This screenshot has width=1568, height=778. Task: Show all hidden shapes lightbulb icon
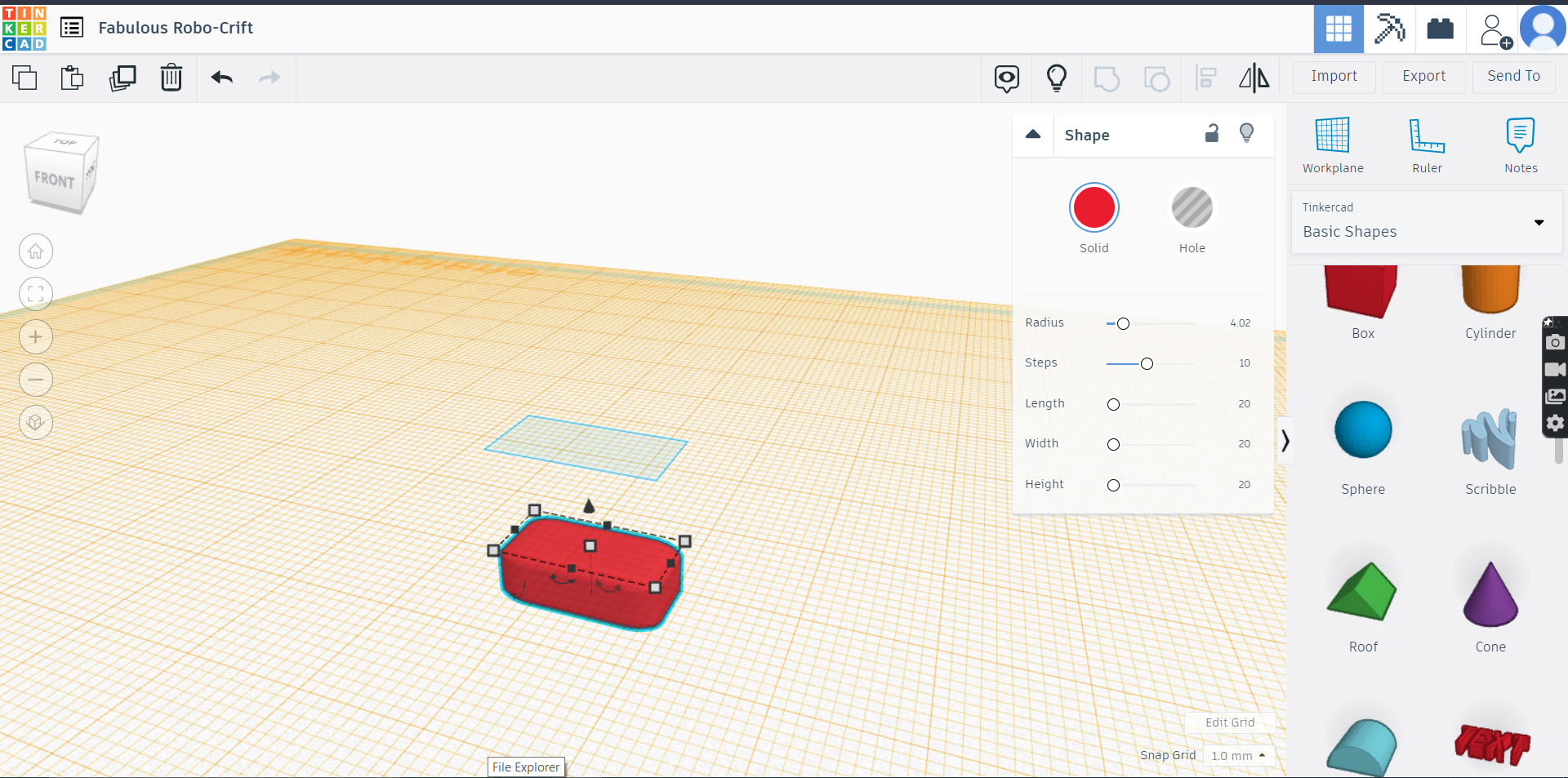1057,78
